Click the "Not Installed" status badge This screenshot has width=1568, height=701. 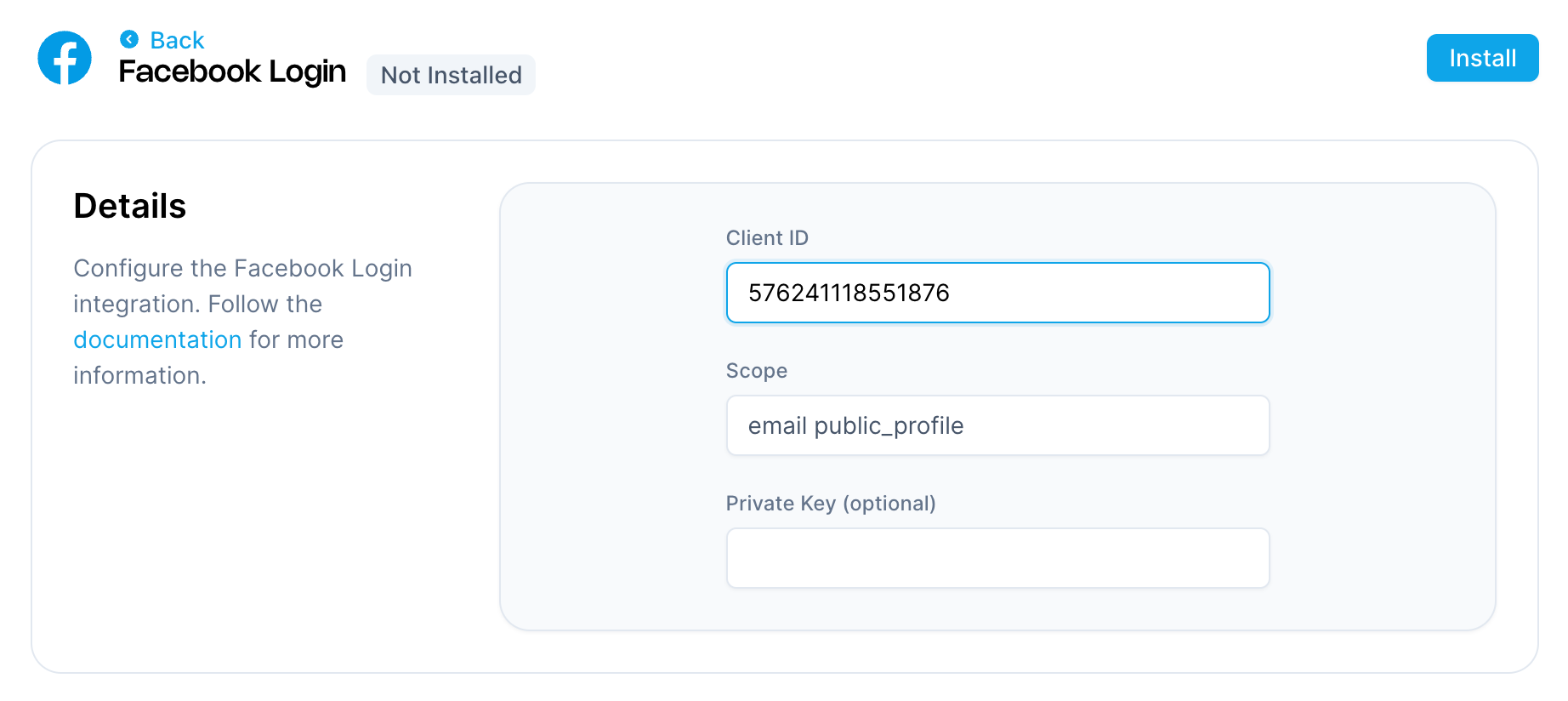pyautogui.click(x=451, y=75)
